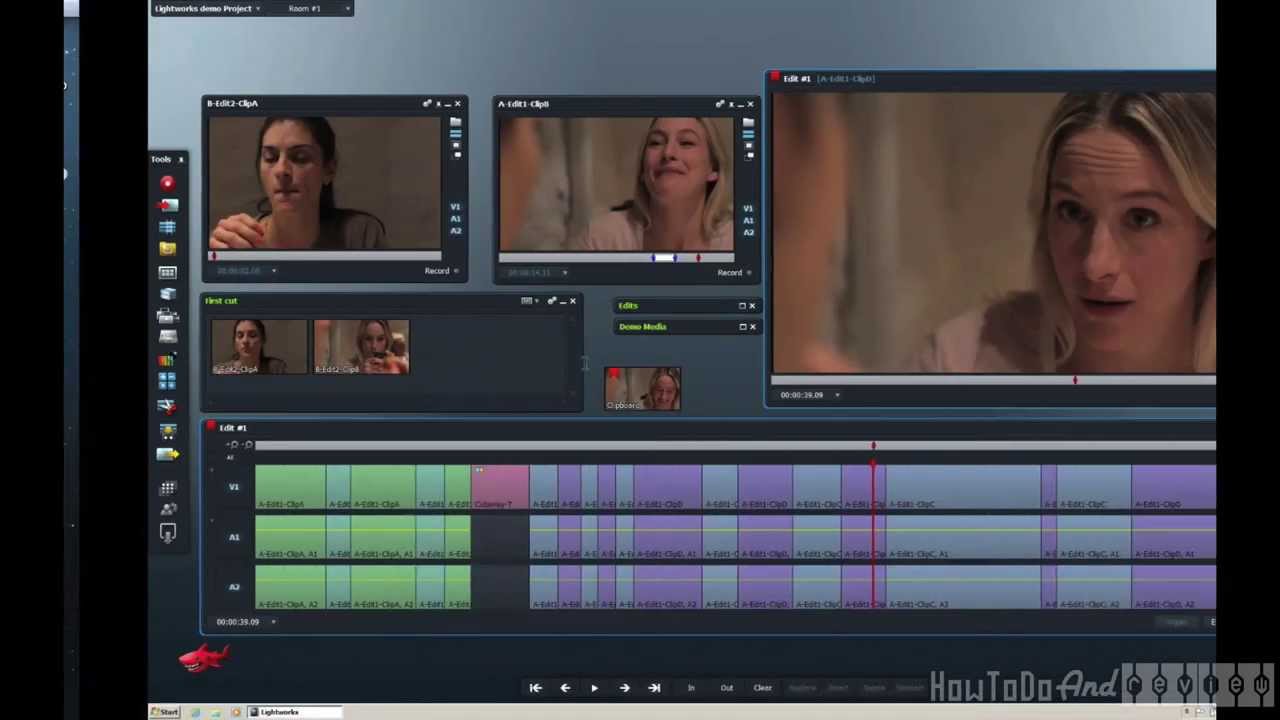Click link icon in B-Edit2-ClipA title bar
This screenshot has width=1280, height=720.
coord(427,103)
